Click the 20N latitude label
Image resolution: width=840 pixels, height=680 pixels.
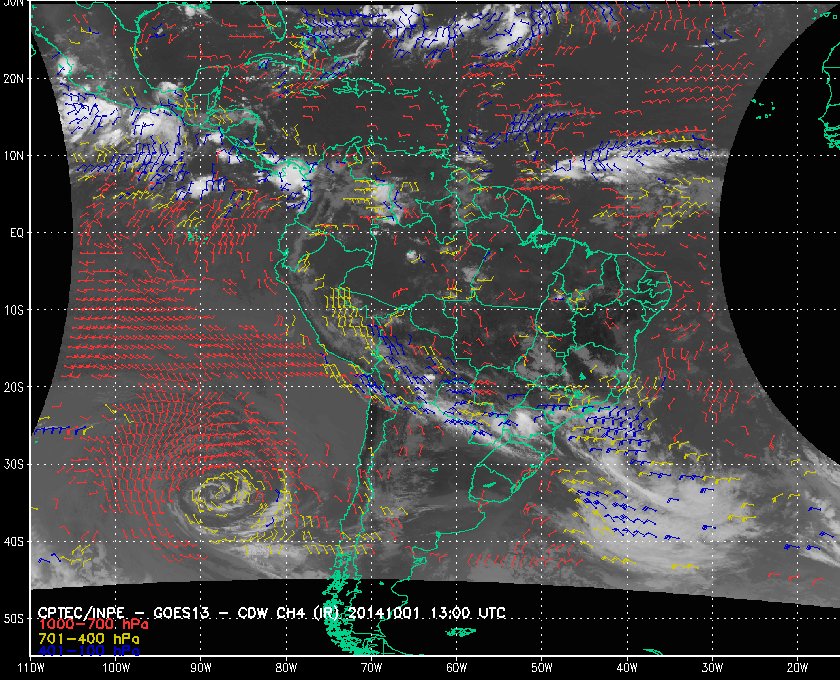pos(14,79)
